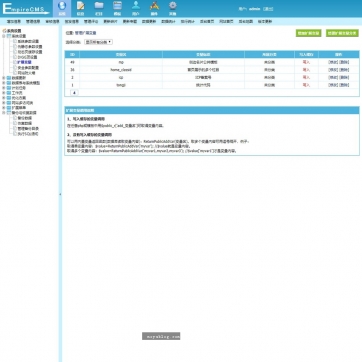The height and width of the screenshot is (362, 362).
Task: Click the folder icon beside 数据更新 tree node
Action: [x=9, y=78]
